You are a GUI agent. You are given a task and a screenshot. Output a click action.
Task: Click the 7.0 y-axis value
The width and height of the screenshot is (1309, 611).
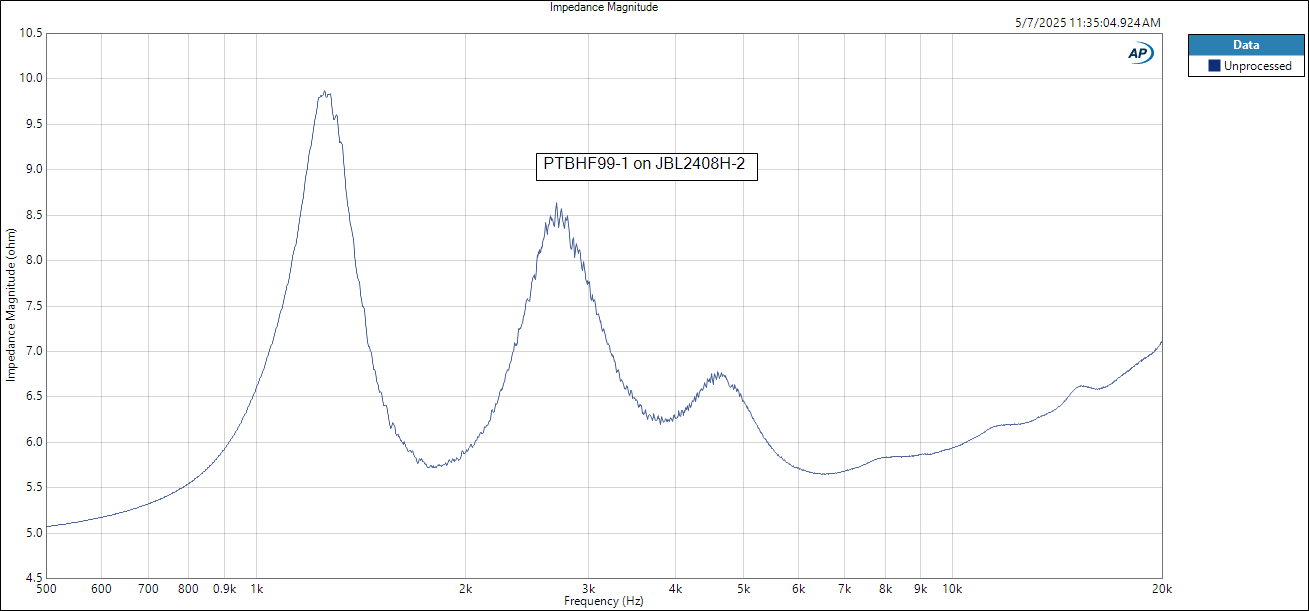pos(34,351)
